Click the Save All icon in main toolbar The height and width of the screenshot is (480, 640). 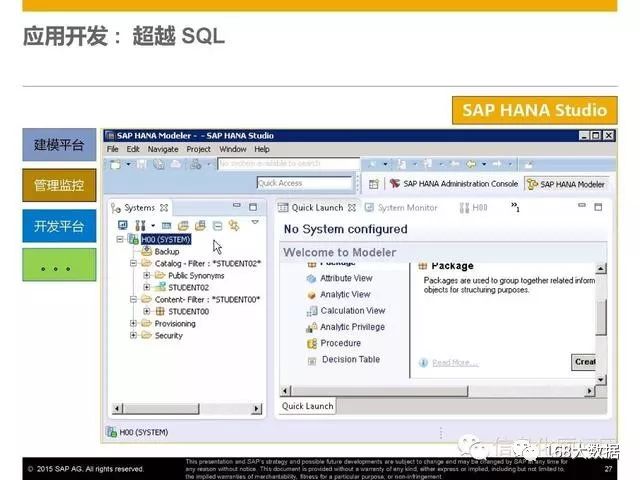tap(159, 164)
